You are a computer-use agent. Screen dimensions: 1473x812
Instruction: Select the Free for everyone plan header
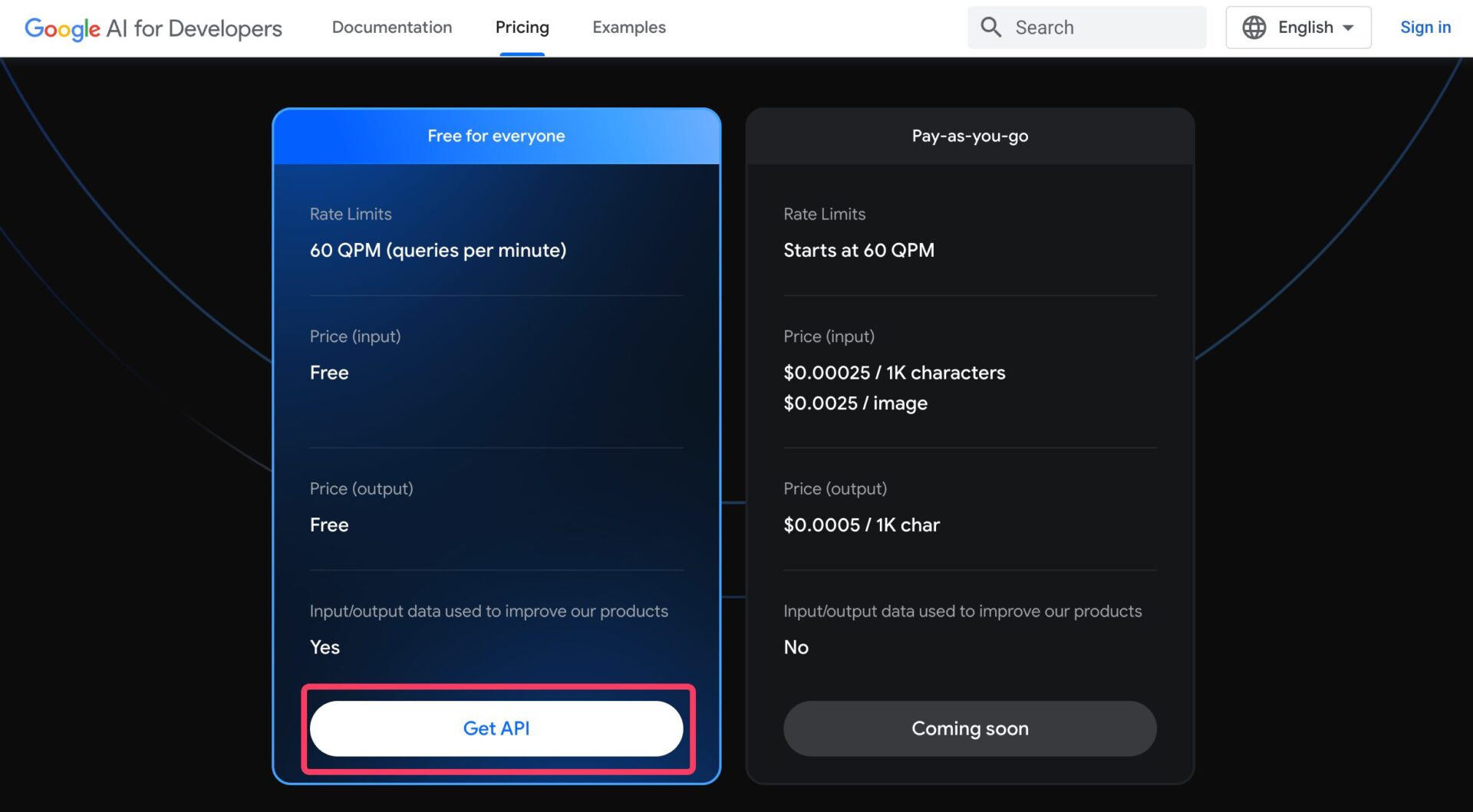pos(496,136)
